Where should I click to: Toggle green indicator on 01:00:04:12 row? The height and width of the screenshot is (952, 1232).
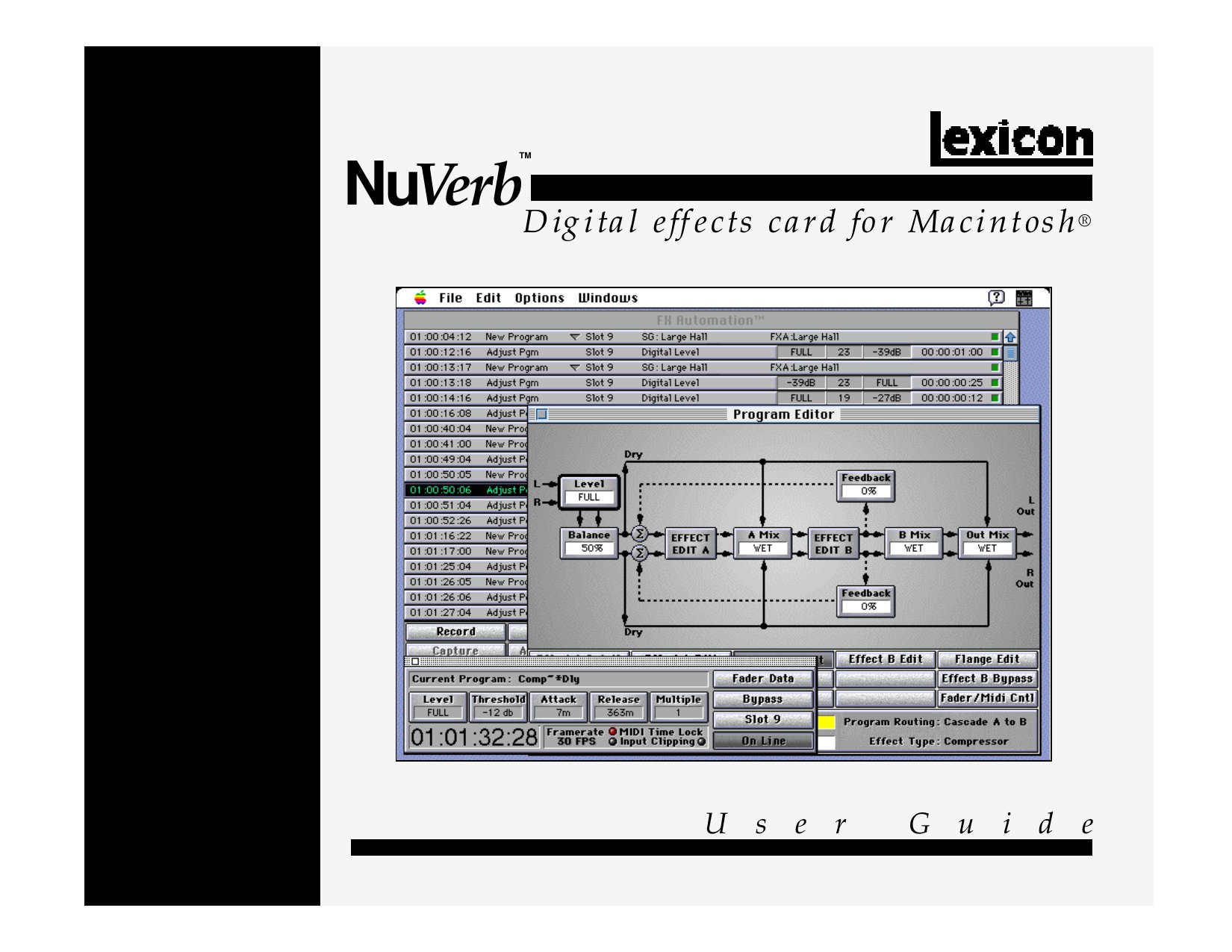[x=995, y=337]
